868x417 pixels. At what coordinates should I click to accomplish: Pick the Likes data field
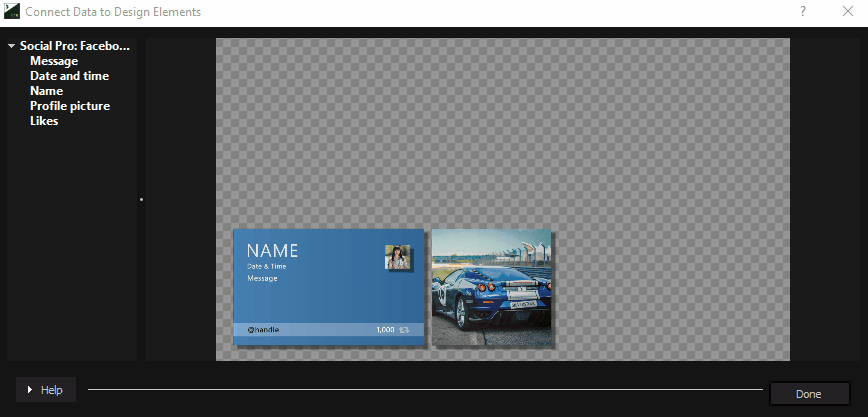coord(44,121)
